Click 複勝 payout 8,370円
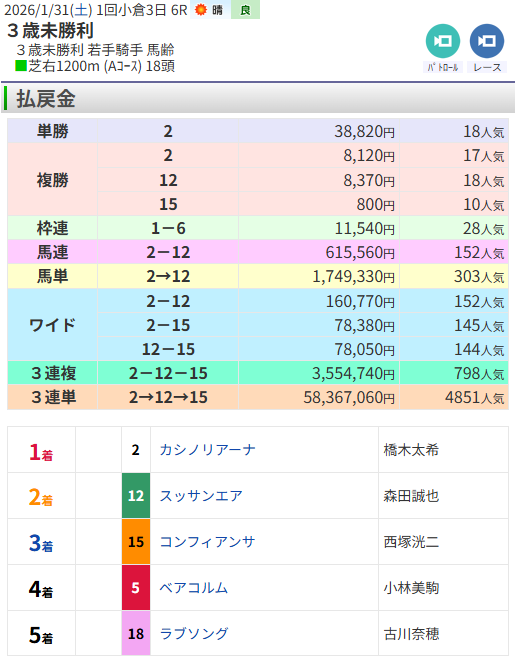This screenshot has width=516, height=661. tap(369, 180)
